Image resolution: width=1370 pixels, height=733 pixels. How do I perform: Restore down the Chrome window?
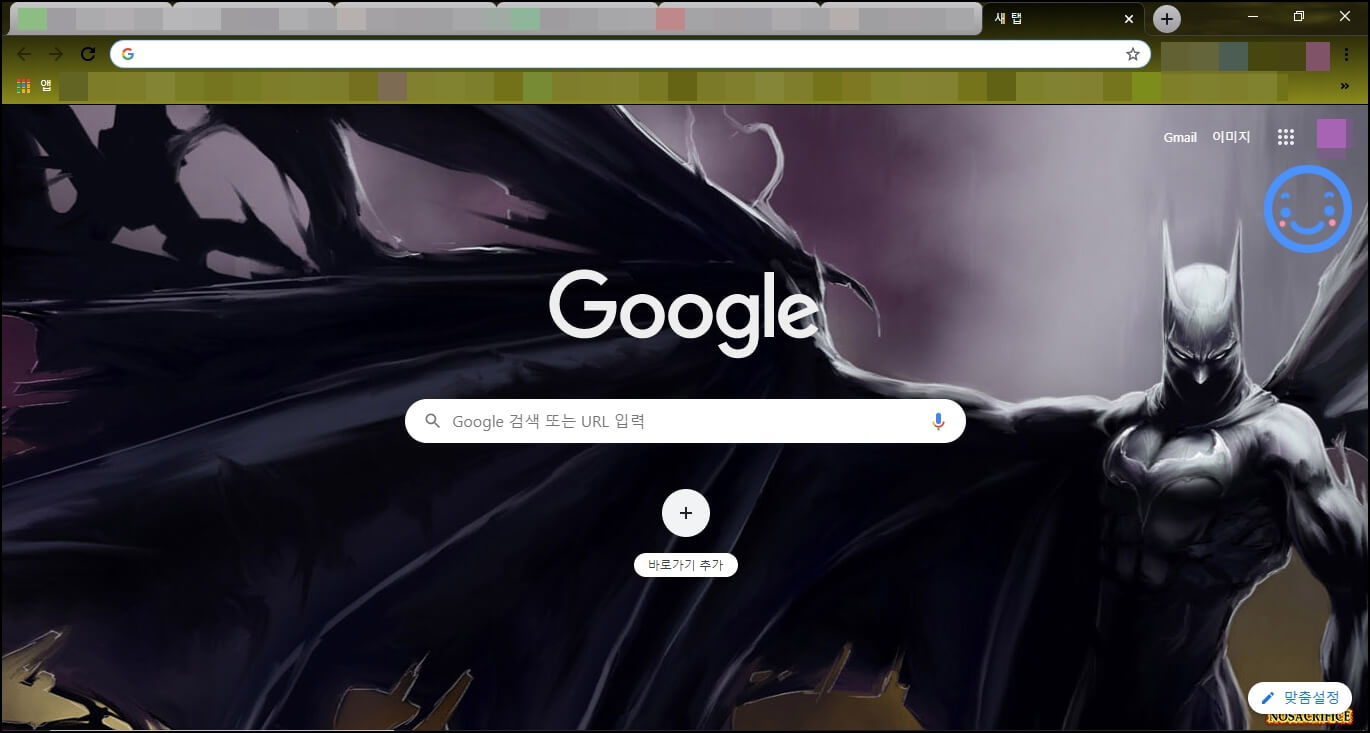click(x=1299, y=16)
